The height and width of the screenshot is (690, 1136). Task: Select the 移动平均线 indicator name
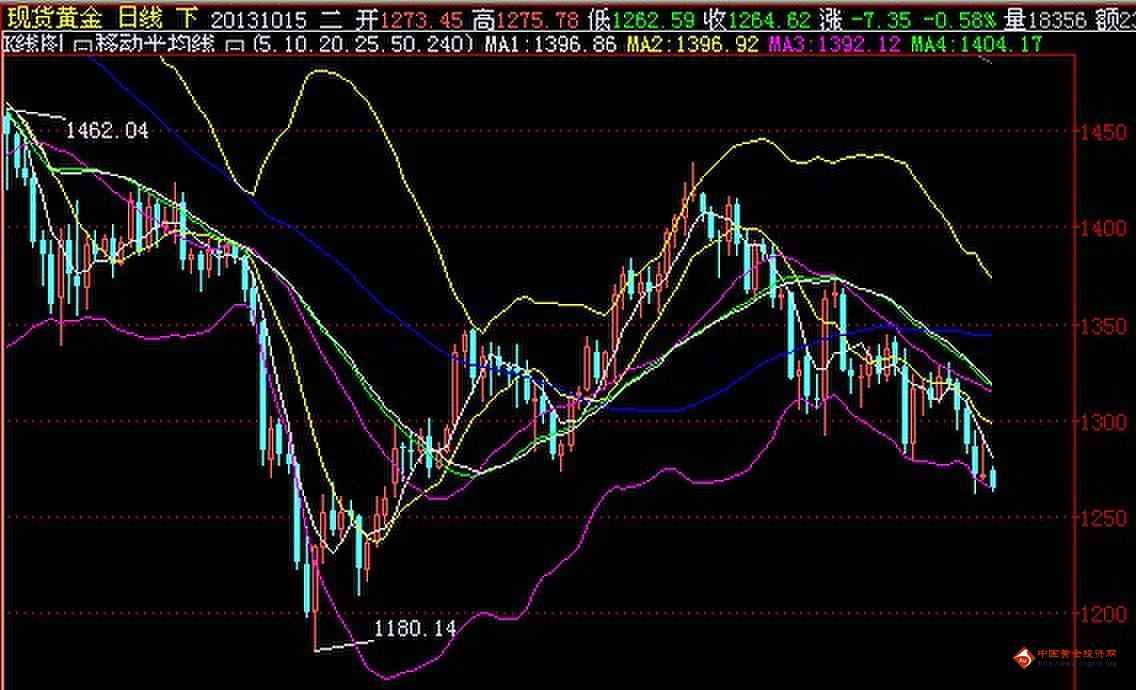(x=156, y=44)
